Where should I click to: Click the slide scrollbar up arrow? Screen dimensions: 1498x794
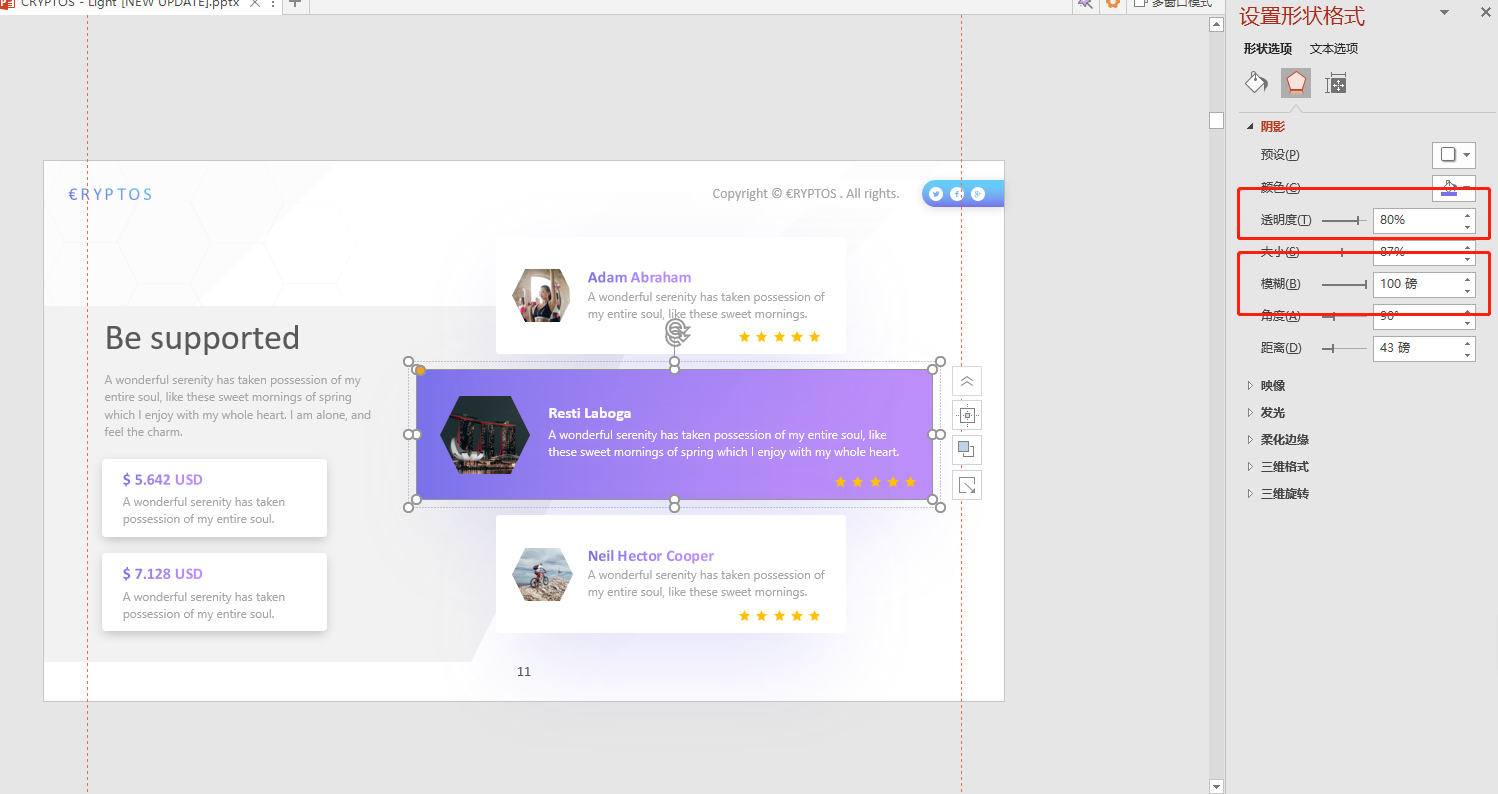pos(1216,22)
